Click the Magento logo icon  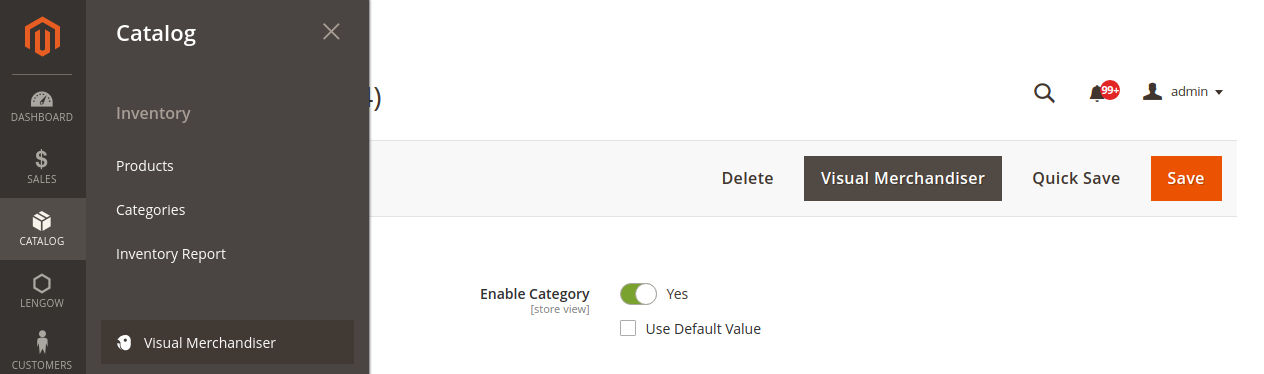pos(42,38)
